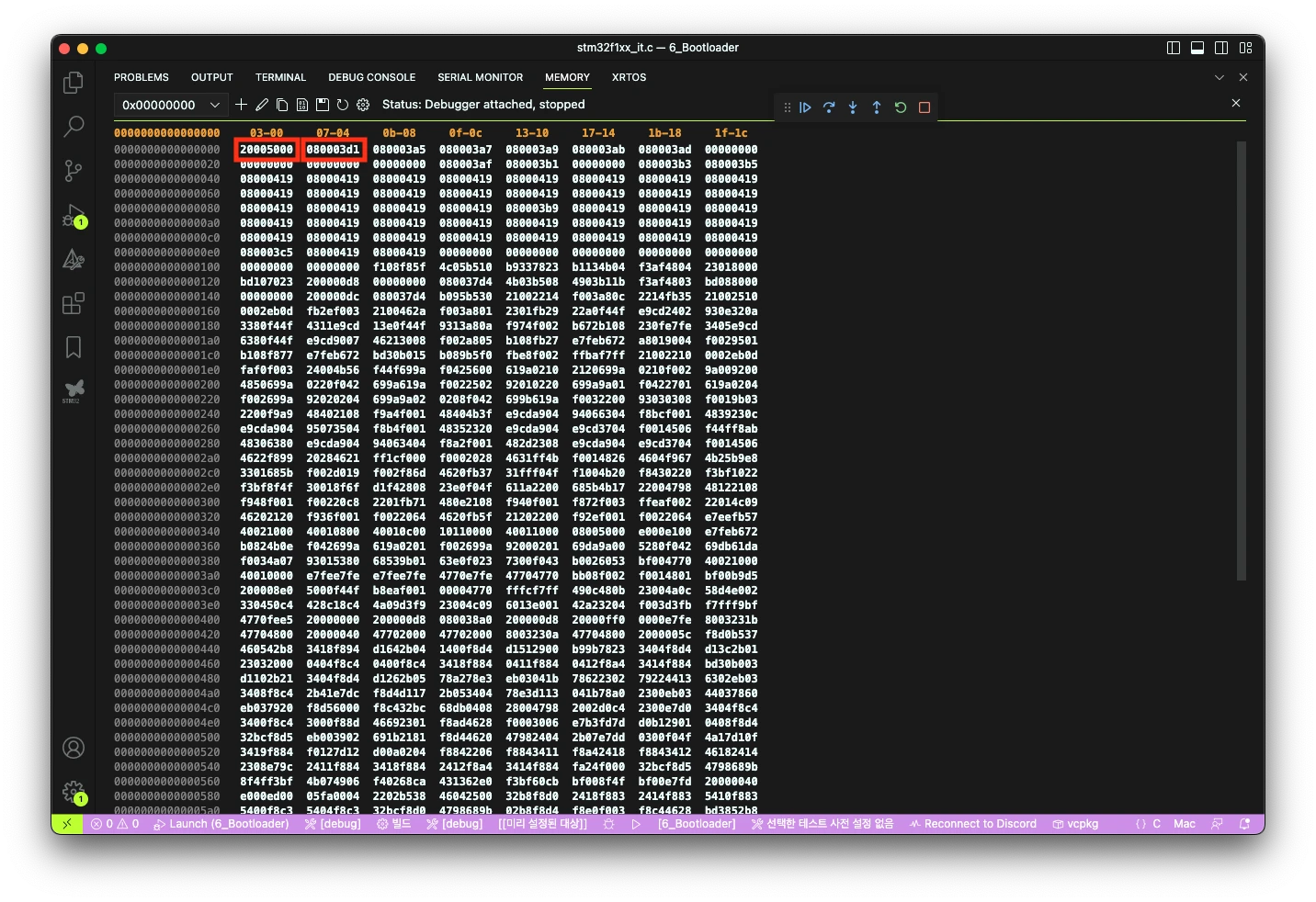Toggle the bottom panel layout button
Viewport: 1316px width, 902px height.
click(x=1197, y=48)
